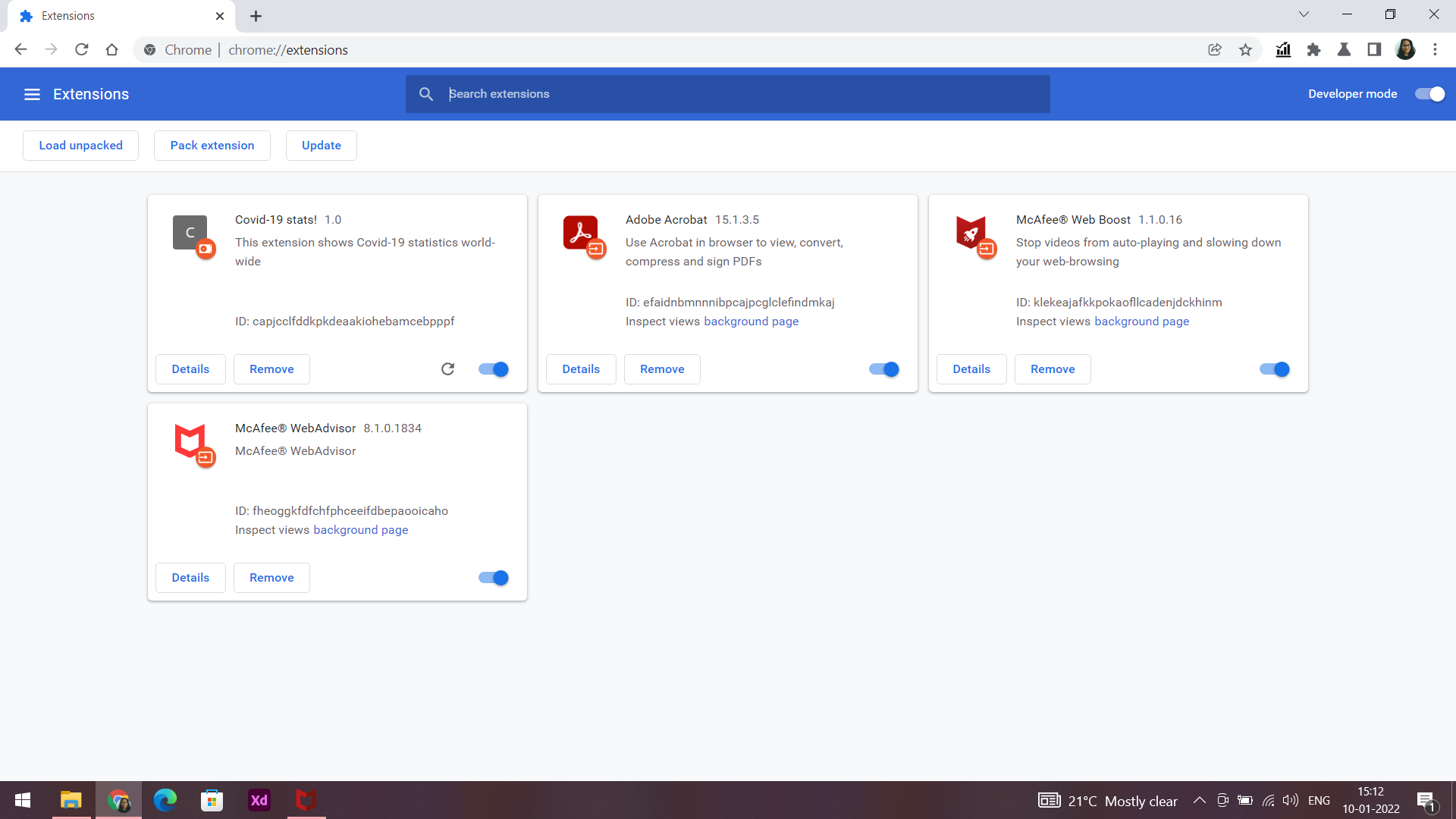Click the share this page icon
Screen dimensions: 1456x819
coord(1215,50)
